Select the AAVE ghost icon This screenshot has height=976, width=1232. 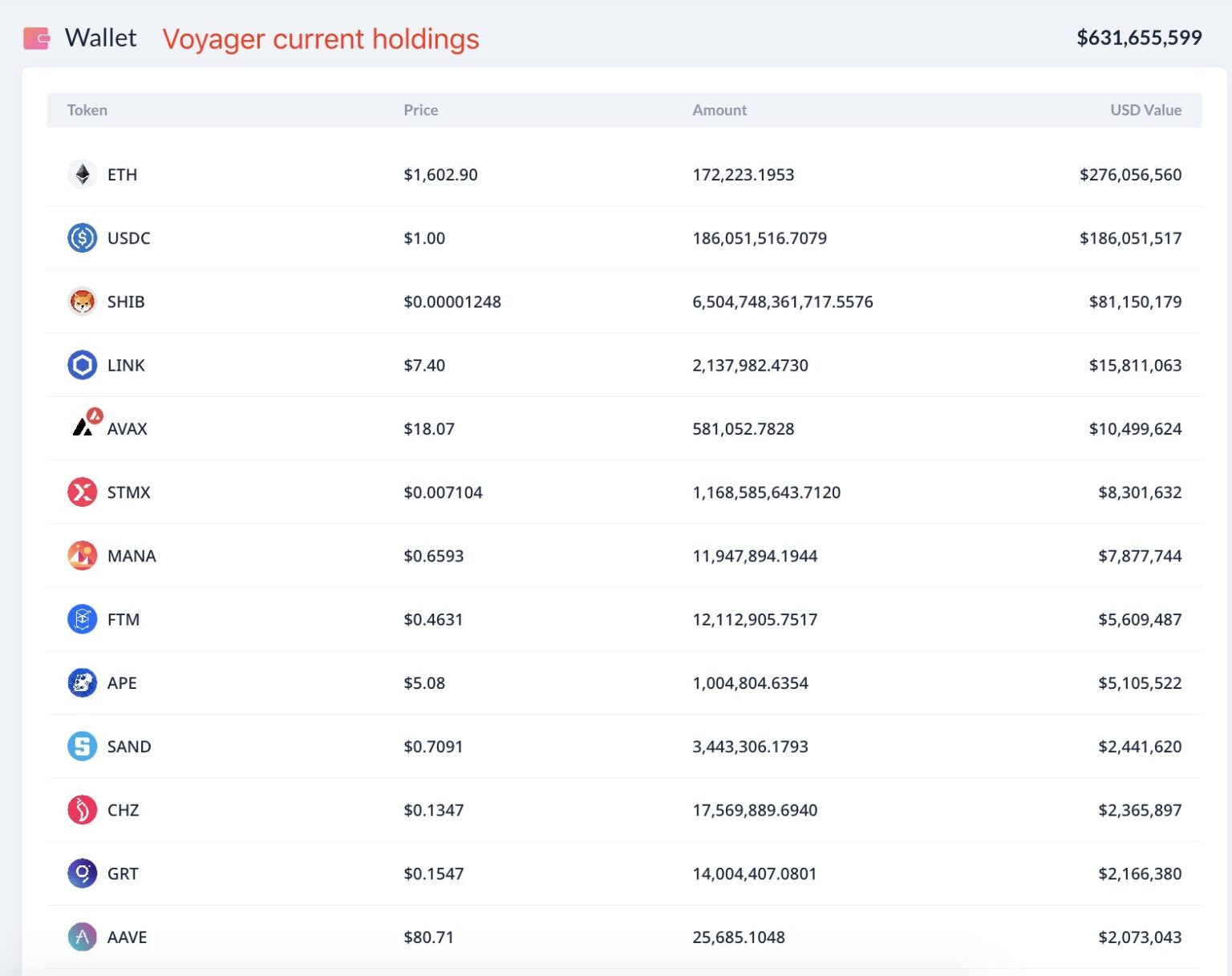[82, 937]
